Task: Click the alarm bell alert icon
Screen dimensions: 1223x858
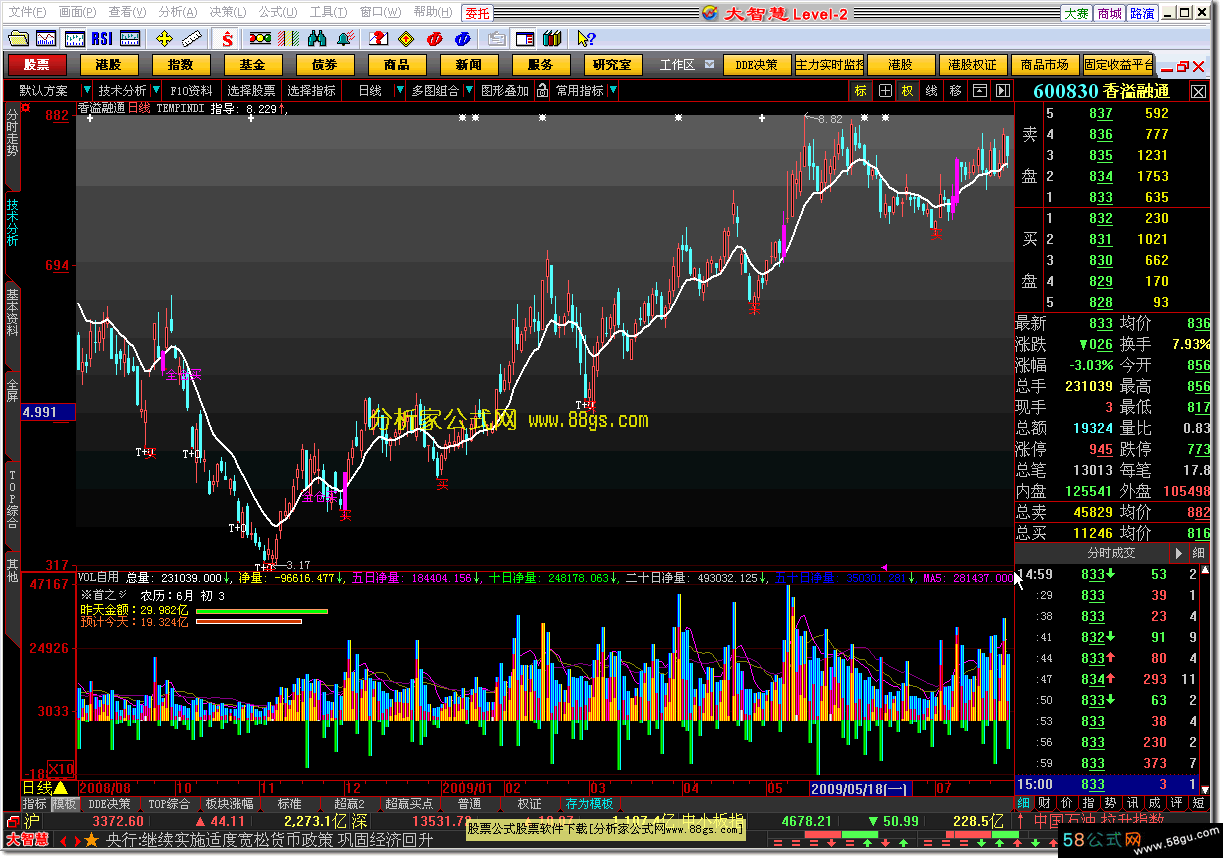Action: [x=345, y=39]
